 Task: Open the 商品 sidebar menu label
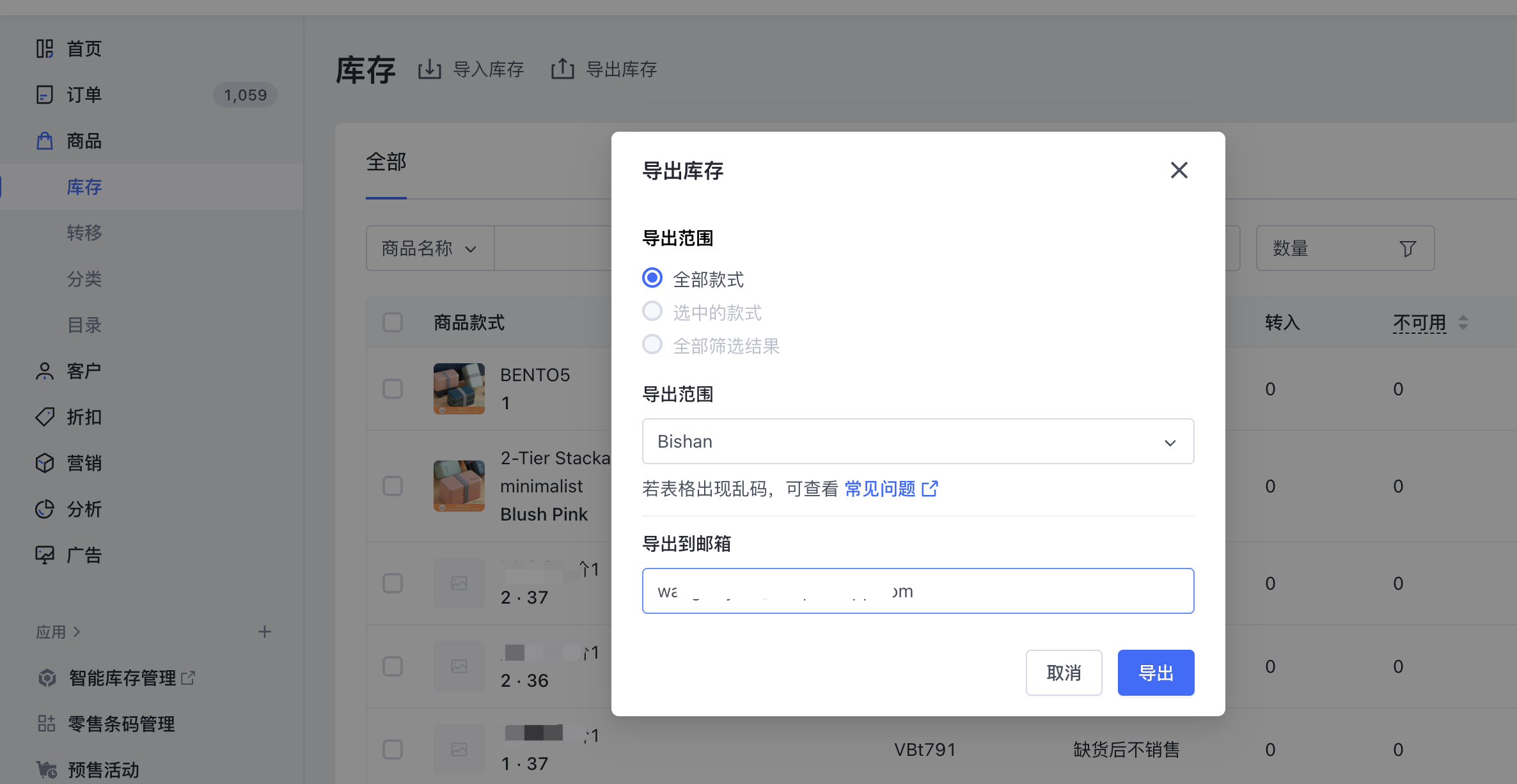[x=84, y=141]
